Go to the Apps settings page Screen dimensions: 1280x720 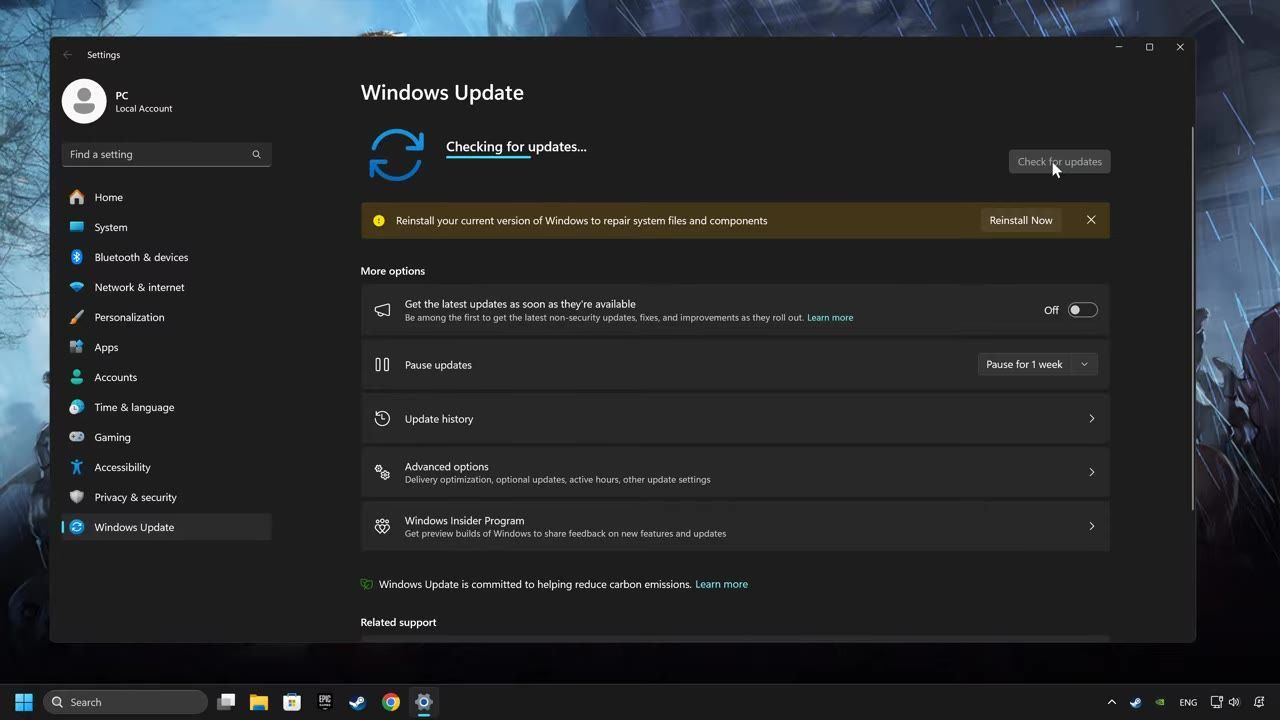(x=166, y=347)
